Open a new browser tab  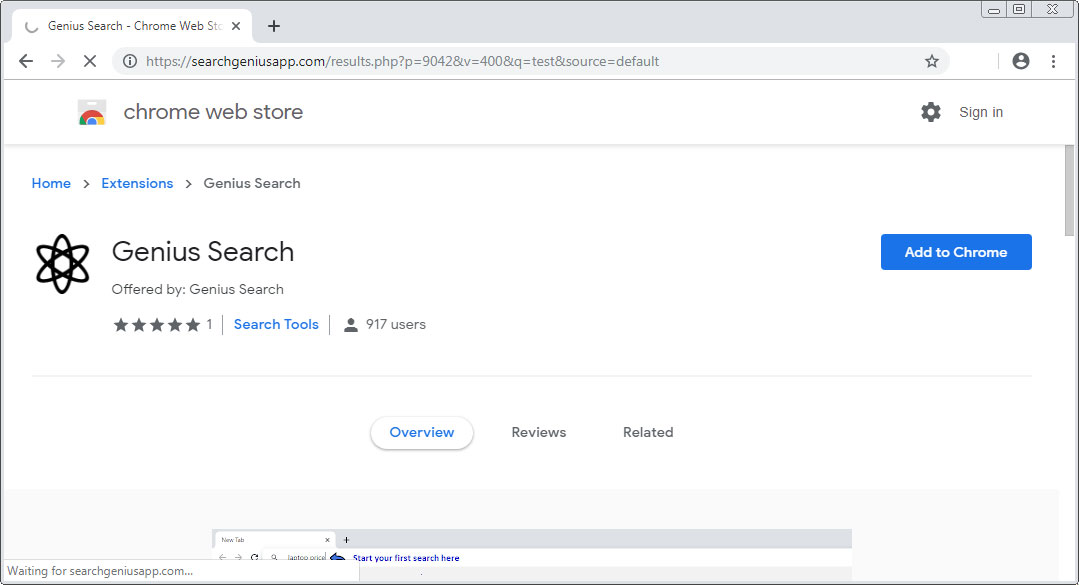coord(274,25)
